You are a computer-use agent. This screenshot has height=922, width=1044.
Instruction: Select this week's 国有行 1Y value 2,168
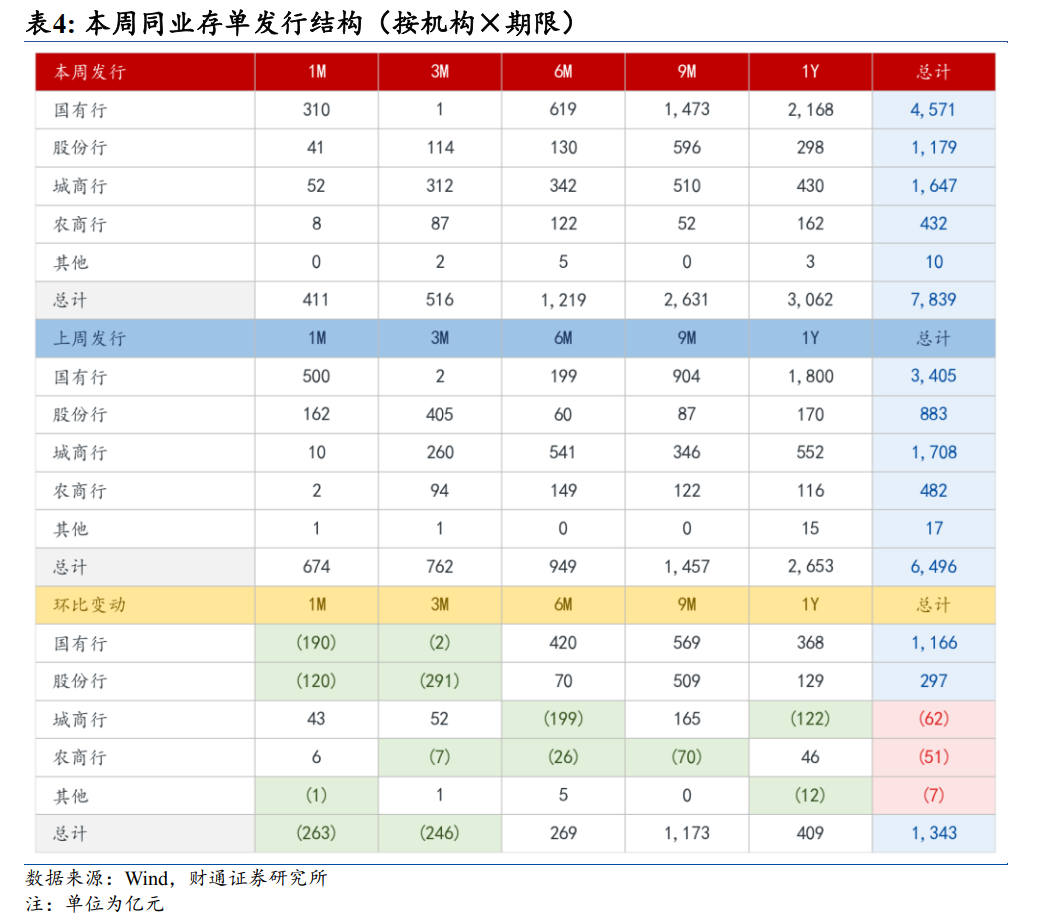coord(810,109)
